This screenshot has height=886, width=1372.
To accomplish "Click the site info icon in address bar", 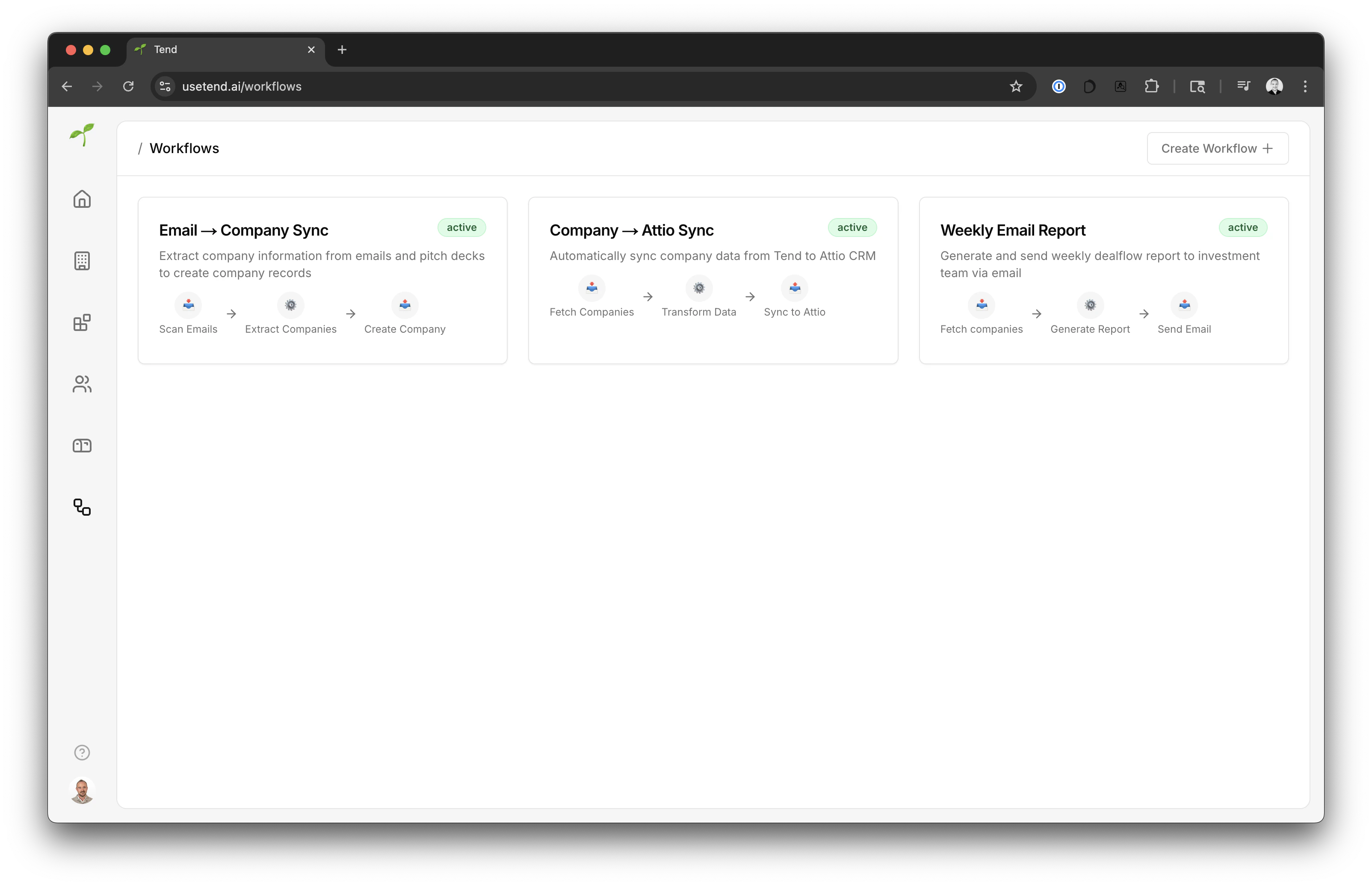I will click(165, 86).
